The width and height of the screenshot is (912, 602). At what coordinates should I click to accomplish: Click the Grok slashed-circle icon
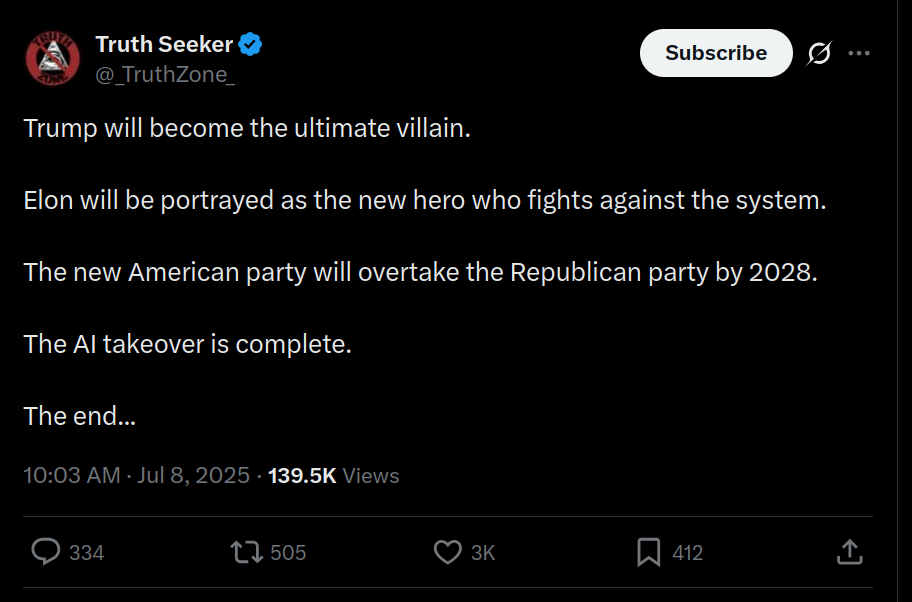(818, 54)
